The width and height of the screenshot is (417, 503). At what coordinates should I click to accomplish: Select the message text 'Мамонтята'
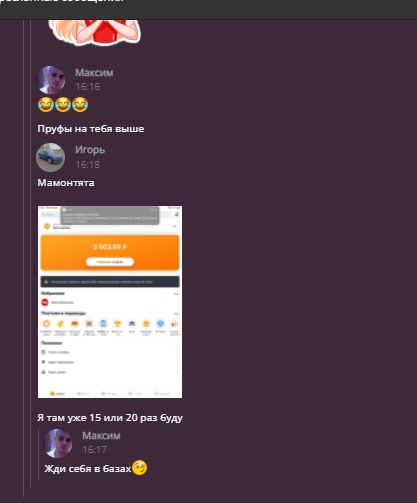(66, 183)
